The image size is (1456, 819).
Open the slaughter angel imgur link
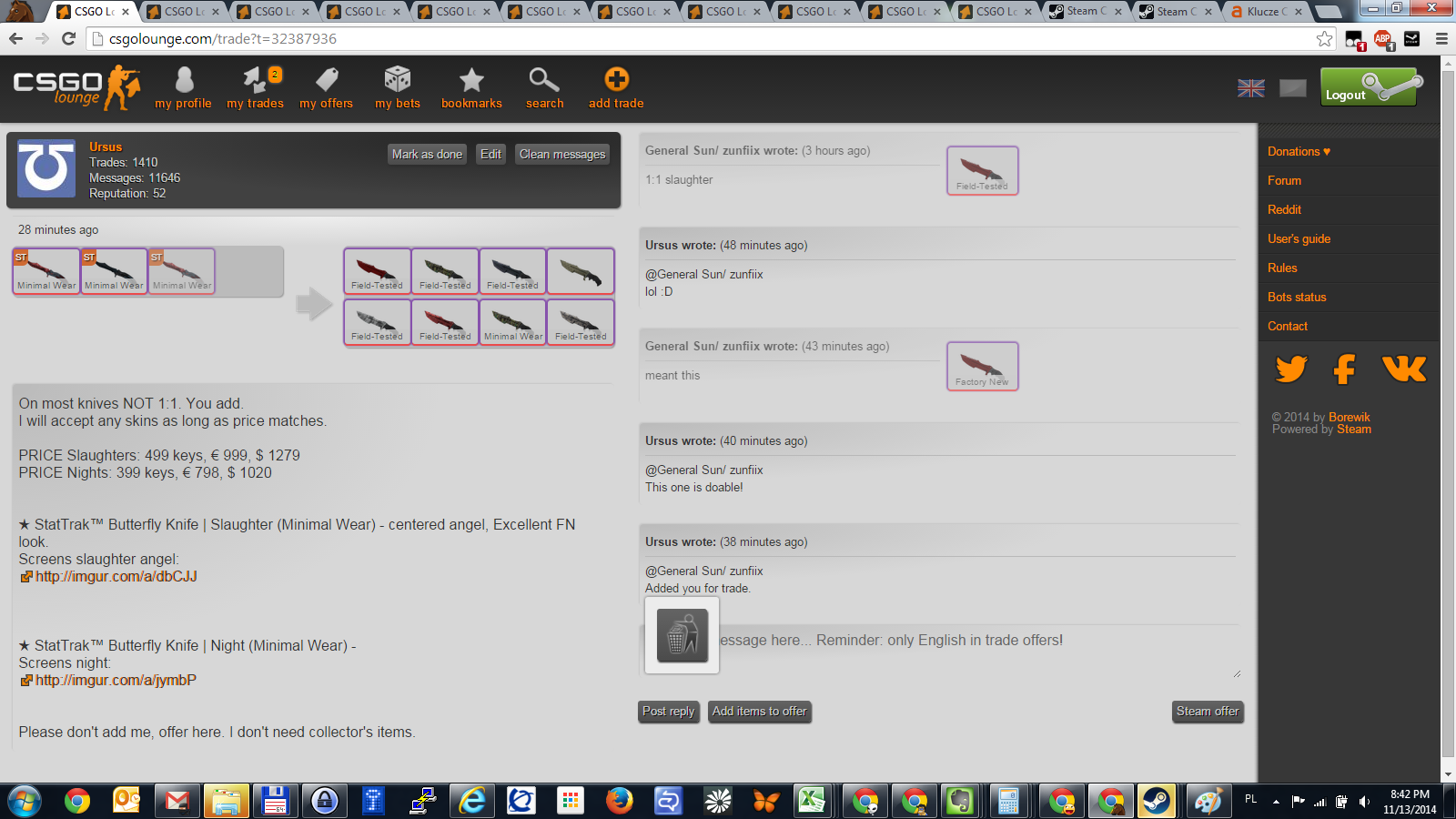pos(116,577)
